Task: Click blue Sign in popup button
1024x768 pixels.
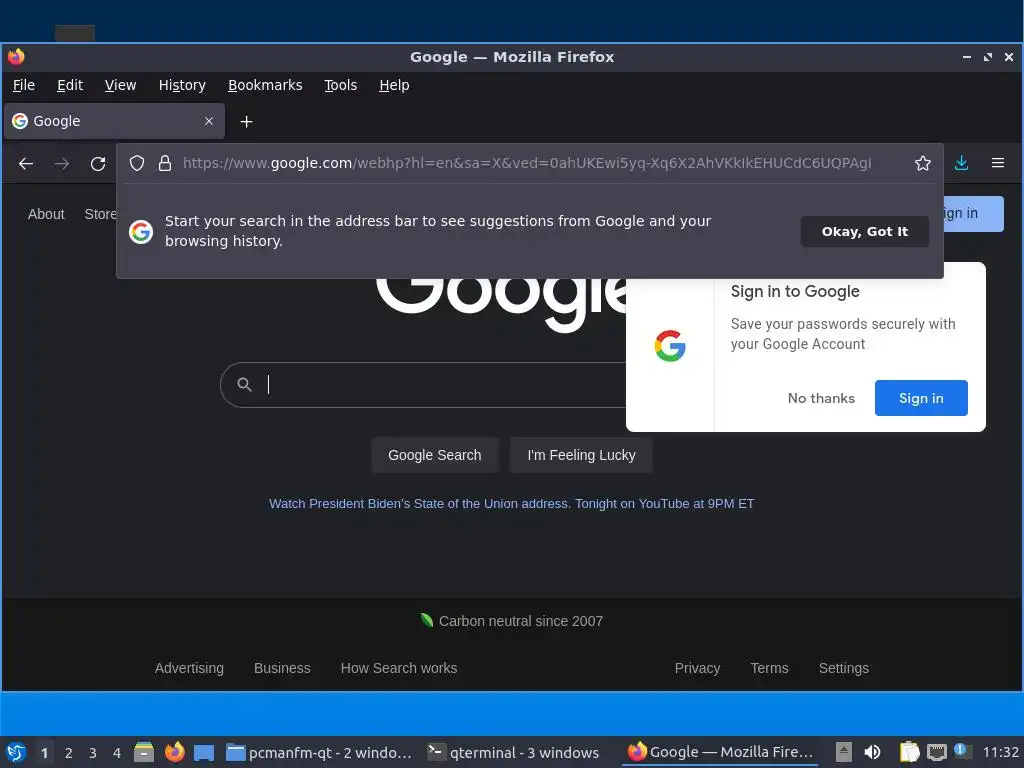Action: [x=921, y=398]
